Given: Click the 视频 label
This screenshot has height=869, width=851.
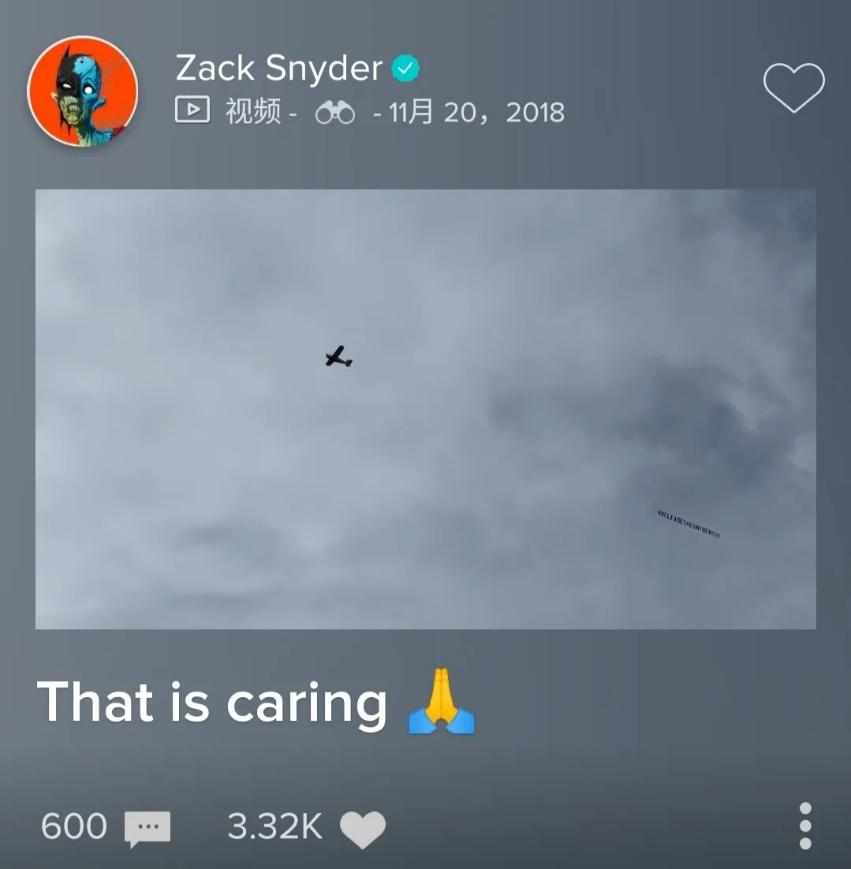Looking at the screenshot, I should [253, 111].
